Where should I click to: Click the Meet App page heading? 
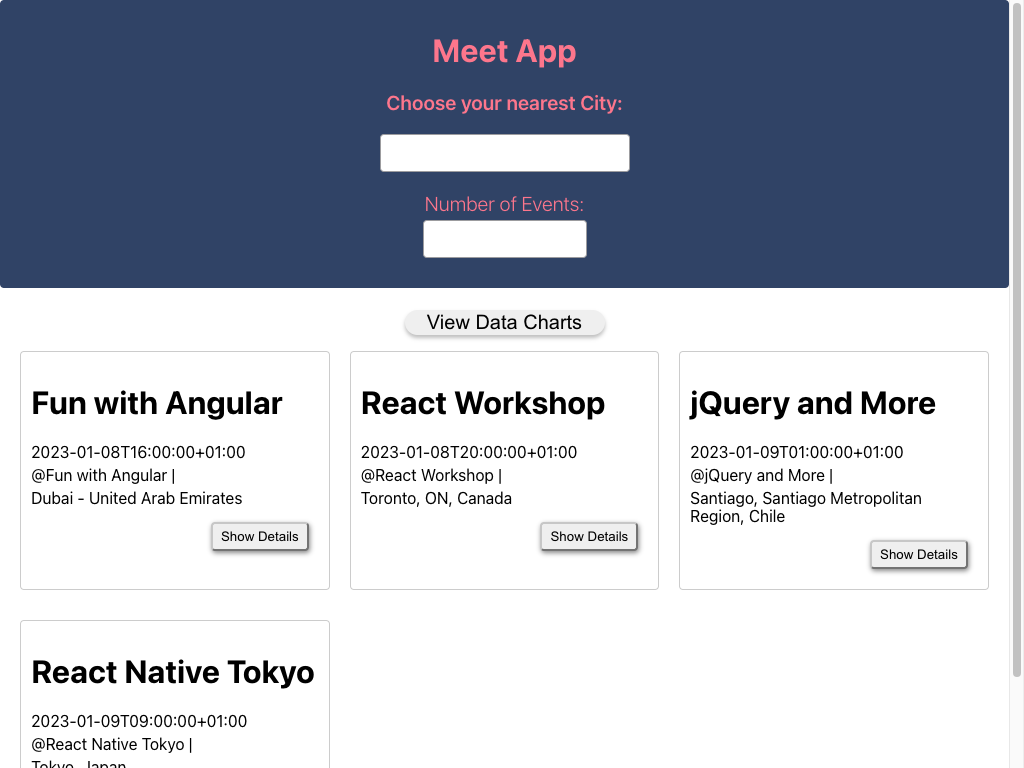(x=504, y=51)
